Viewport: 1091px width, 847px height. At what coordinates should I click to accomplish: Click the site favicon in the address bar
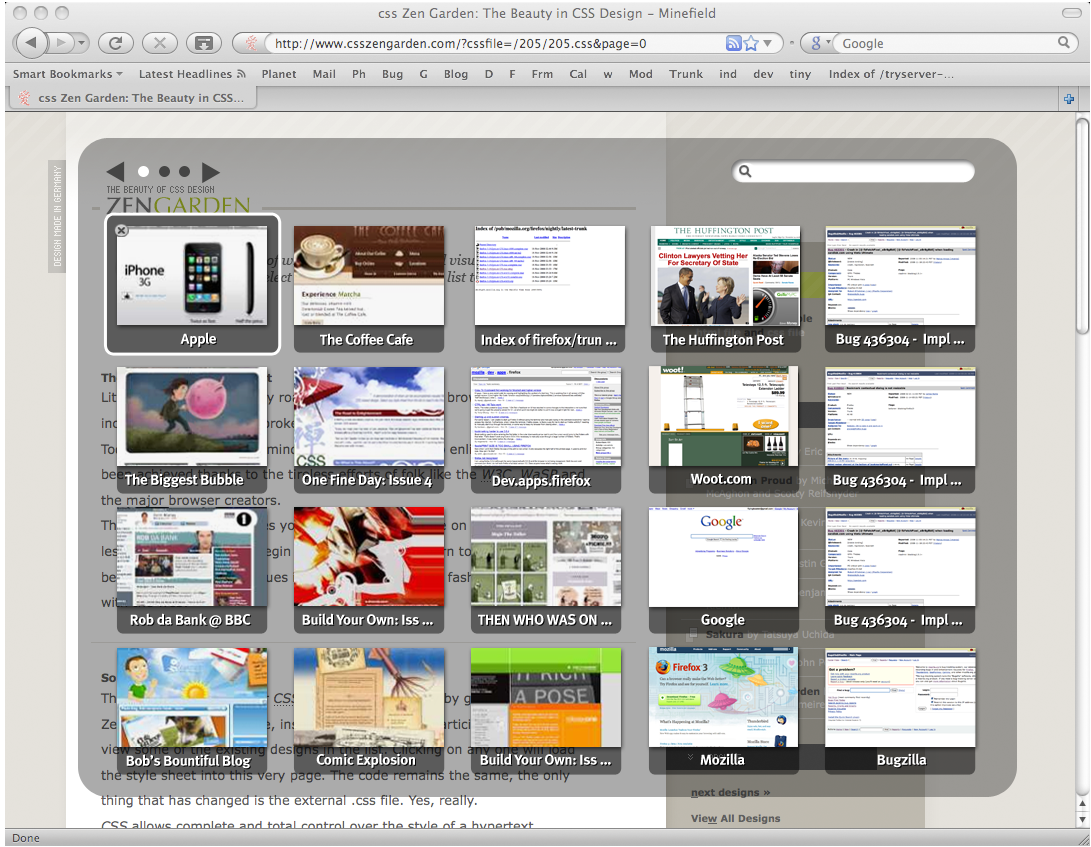(252, 43)
